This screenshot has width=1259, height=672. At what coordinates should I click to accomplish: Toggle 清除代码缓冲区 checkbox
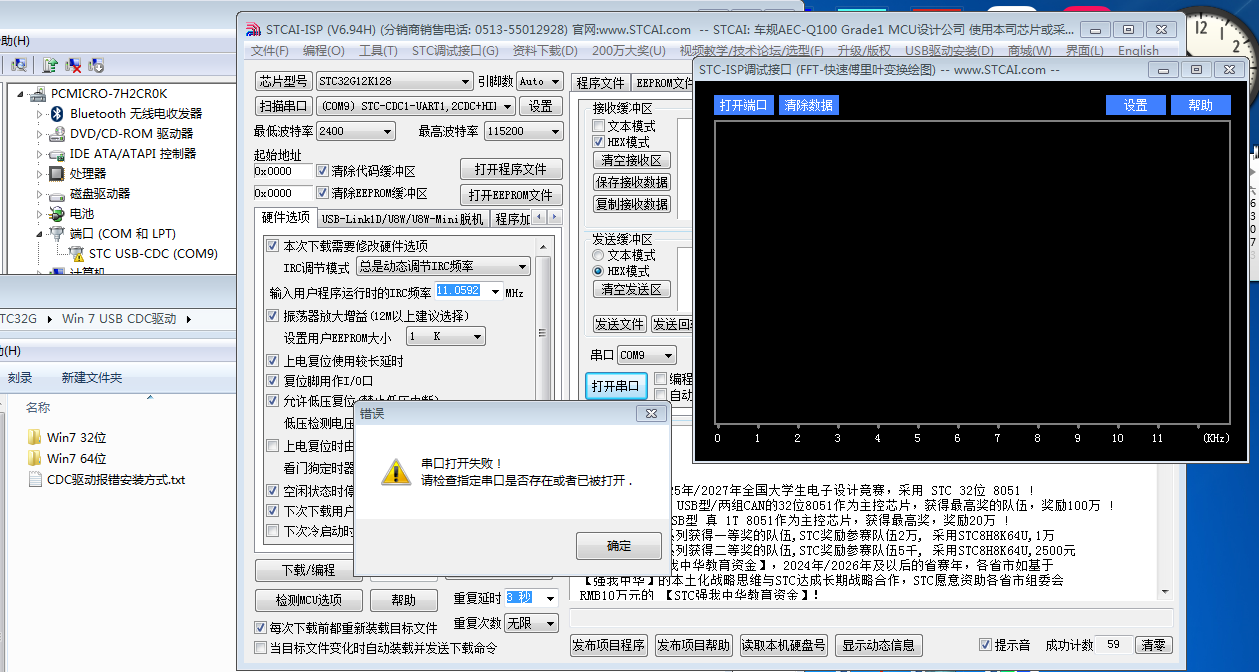[x=322, y=171]
